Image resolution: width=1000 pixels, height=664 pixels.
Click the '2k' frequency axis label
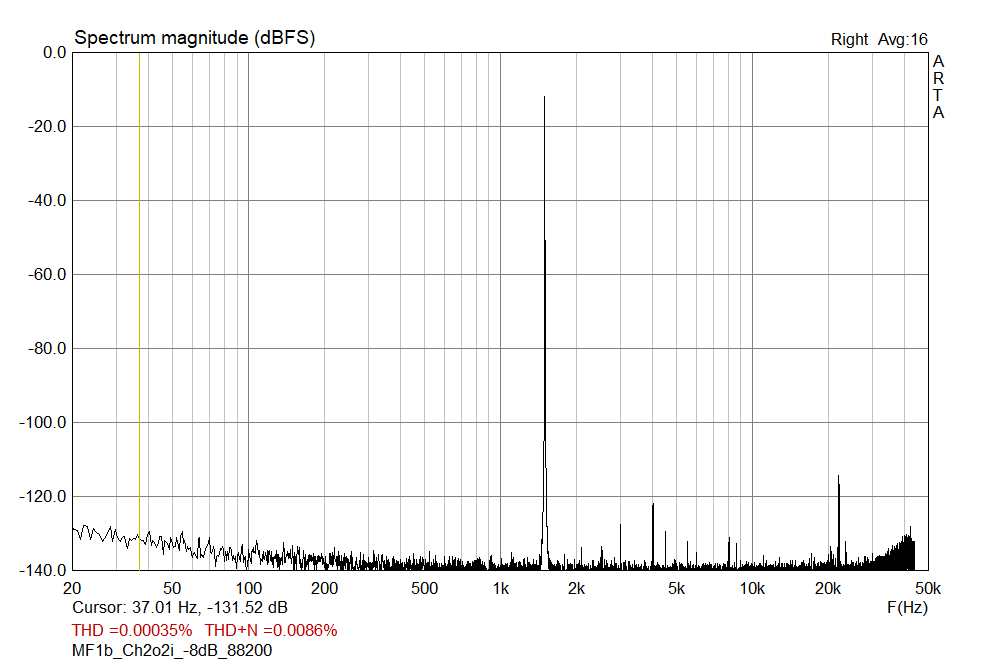pyautogui.click(x=576, y=588)
